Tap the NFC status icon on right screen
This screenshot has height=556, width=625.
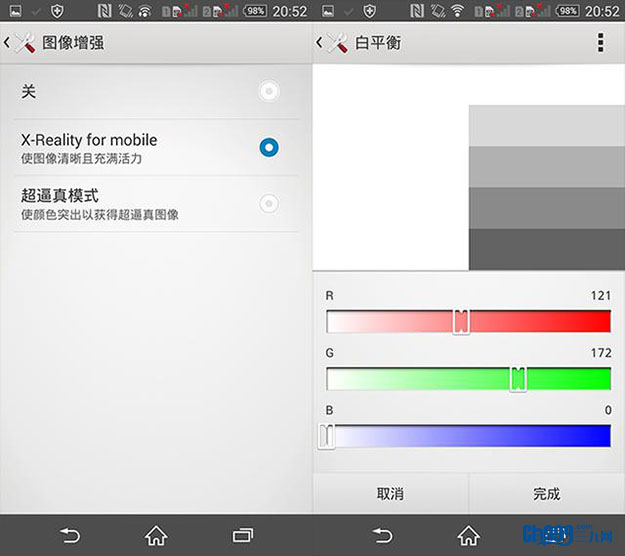[x=417, y=11]
